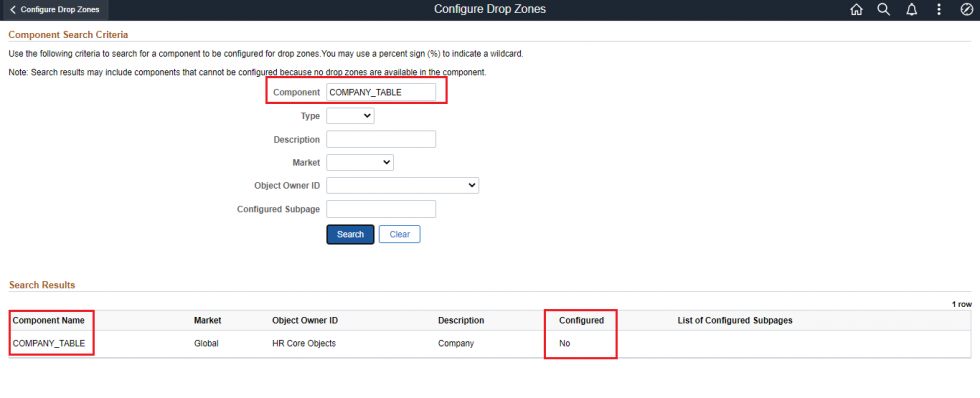The height and width of the screenshot is (398, 980).
Task: Sort by List of Configured Subpages header
Action: (x=735, y=321)
